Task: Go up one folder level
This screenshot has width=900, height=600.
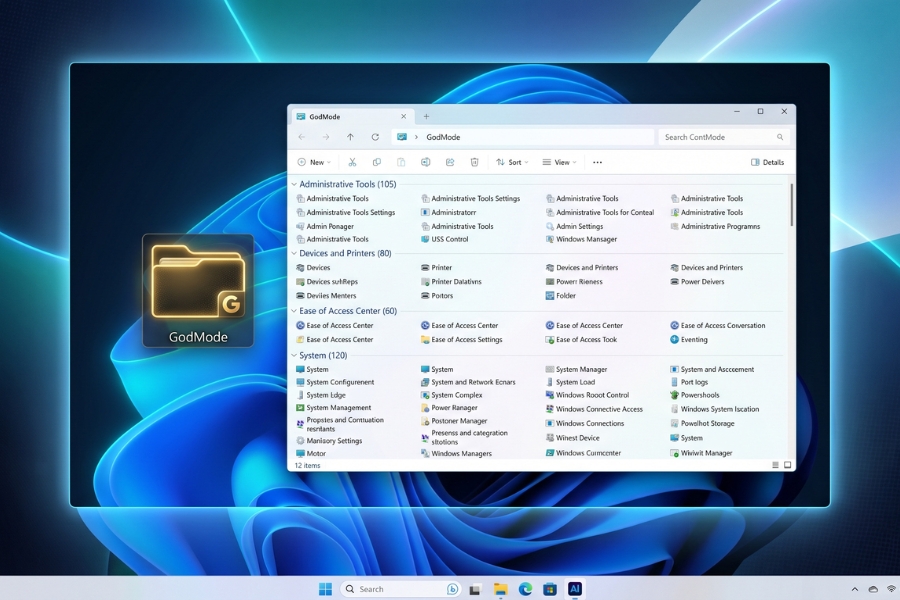Action: tap(350, 137)
